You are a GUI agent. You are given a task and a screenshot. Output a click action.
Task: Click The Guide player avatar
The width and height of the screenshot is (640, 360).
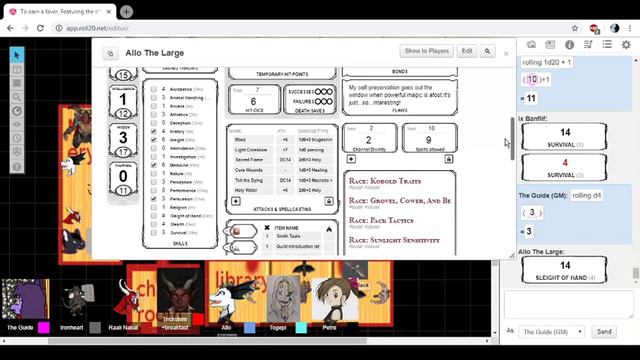click(x=25, y=300)
